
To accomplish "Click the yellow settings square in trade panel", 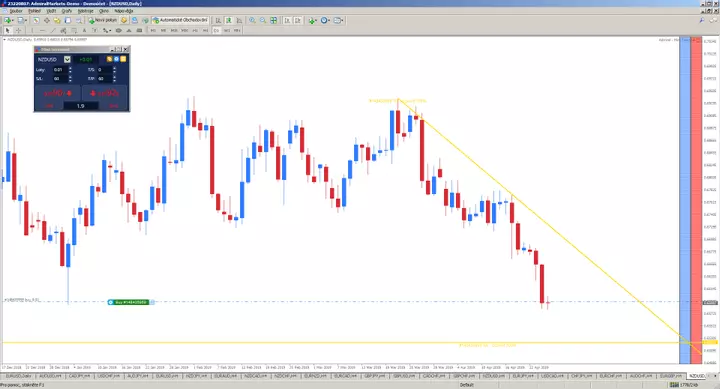I will point(123,59).
